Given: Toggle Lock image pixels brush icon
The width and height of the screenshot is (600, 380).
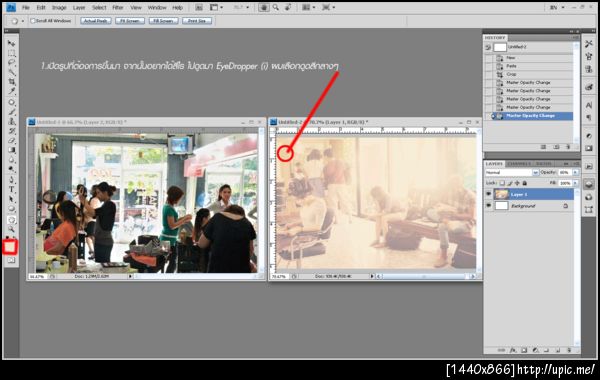Looking at the screenshot, I should tap(510, 183).
